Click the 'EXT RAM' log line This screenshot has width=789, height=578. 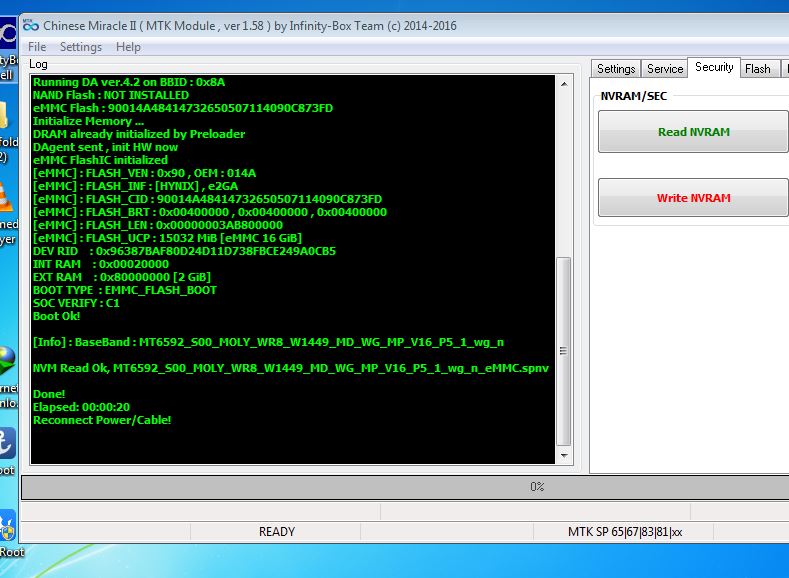122,277
